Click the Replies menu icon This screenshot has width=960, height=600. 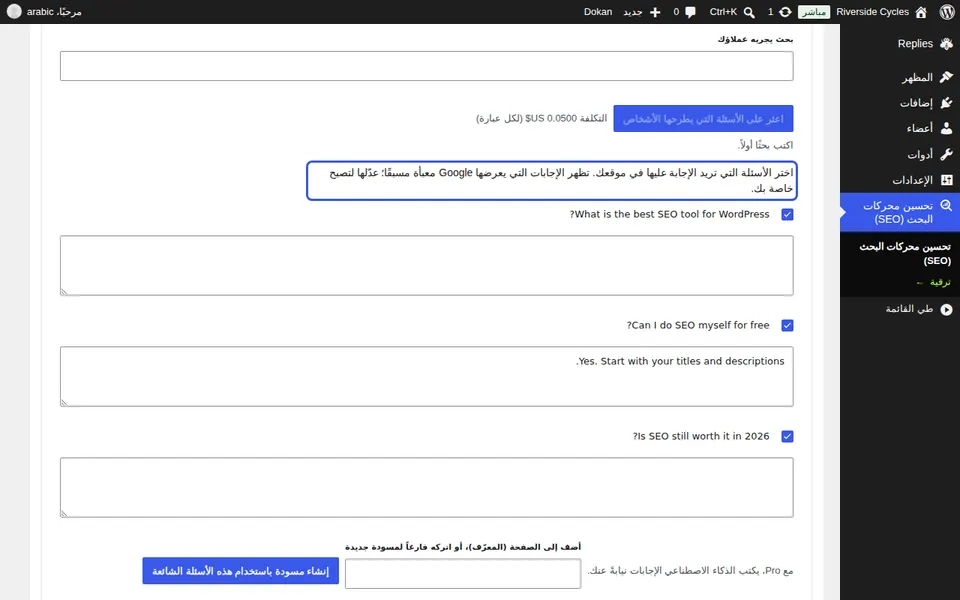947,43
